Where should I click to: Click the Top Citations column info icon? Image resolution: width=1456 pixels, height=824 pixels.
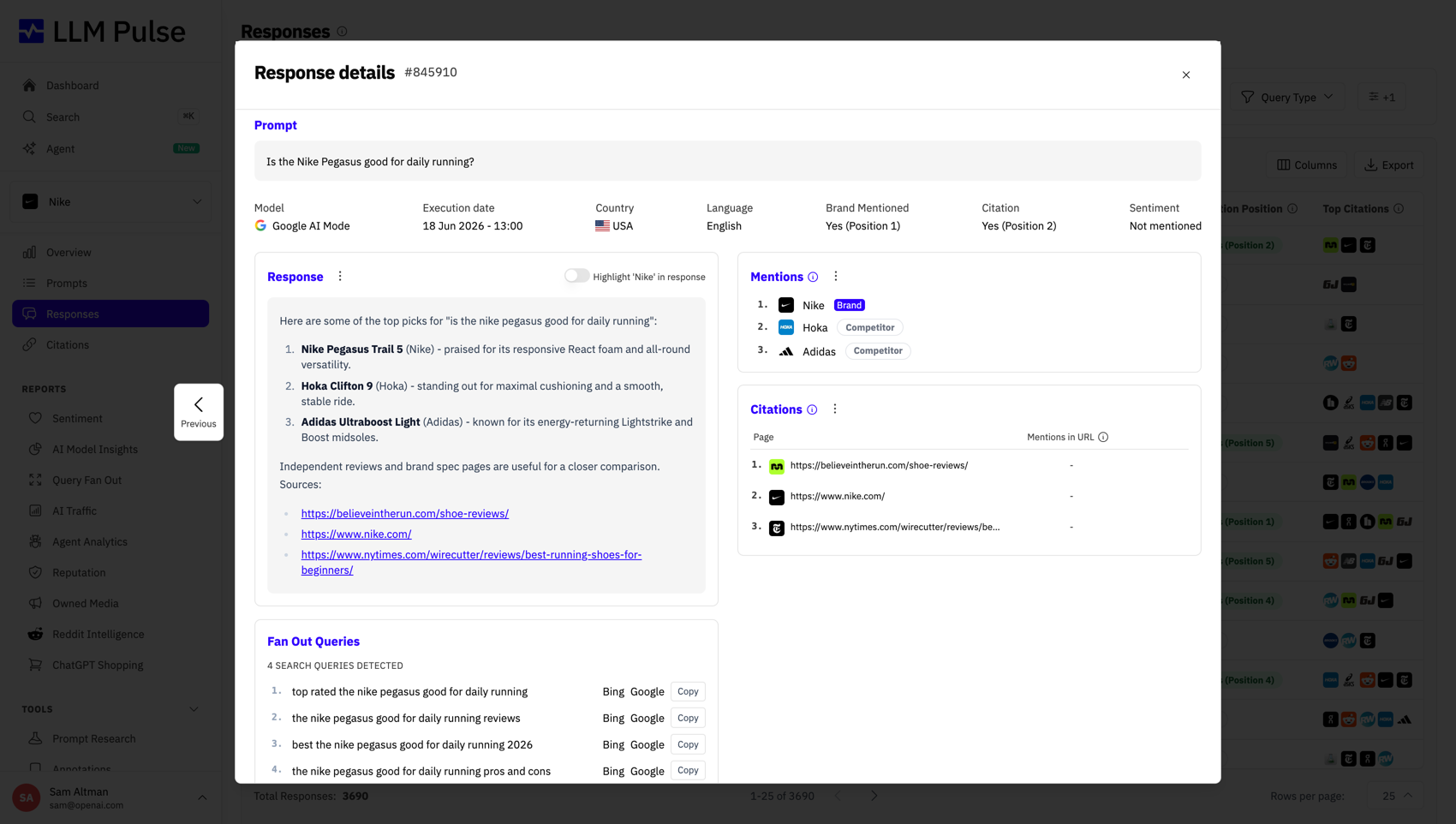[1399, 209]
